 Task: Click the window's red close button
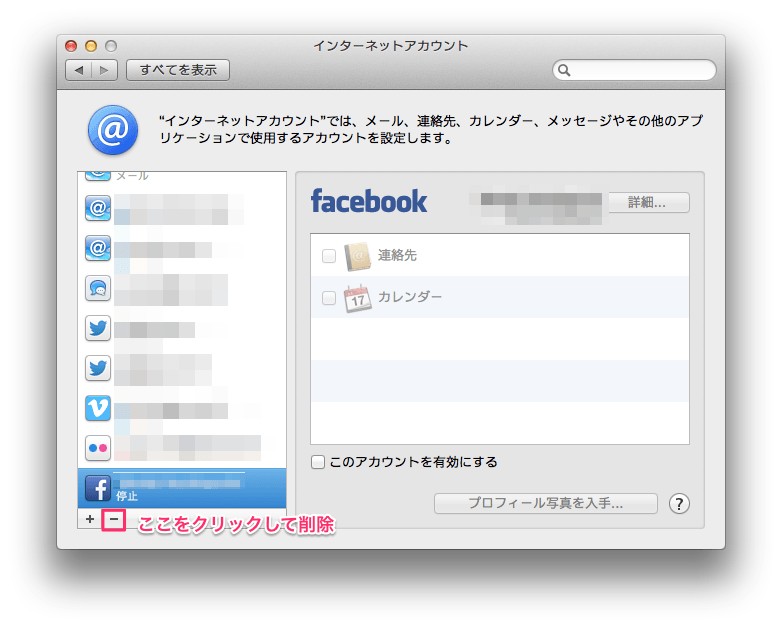click(71, 46)
